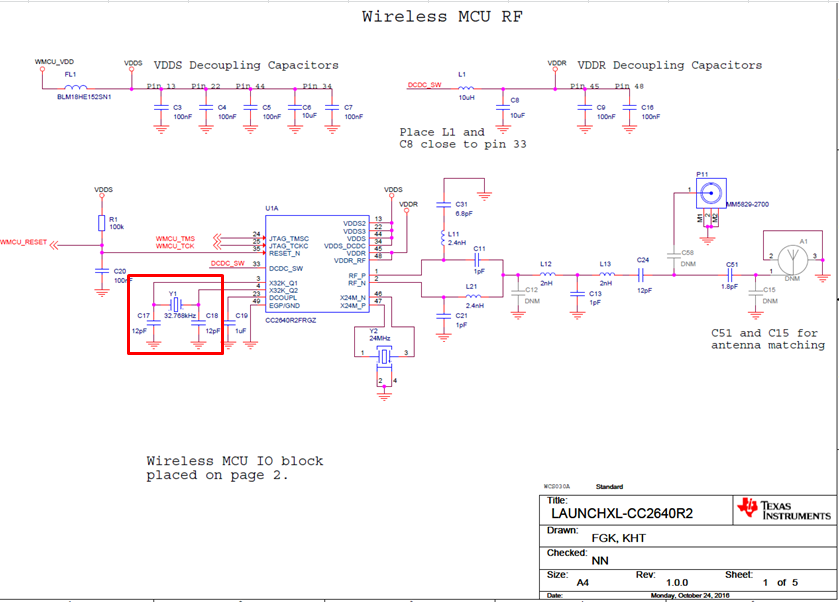Select the C58 DNM capacitor symbol

point(674,256)
